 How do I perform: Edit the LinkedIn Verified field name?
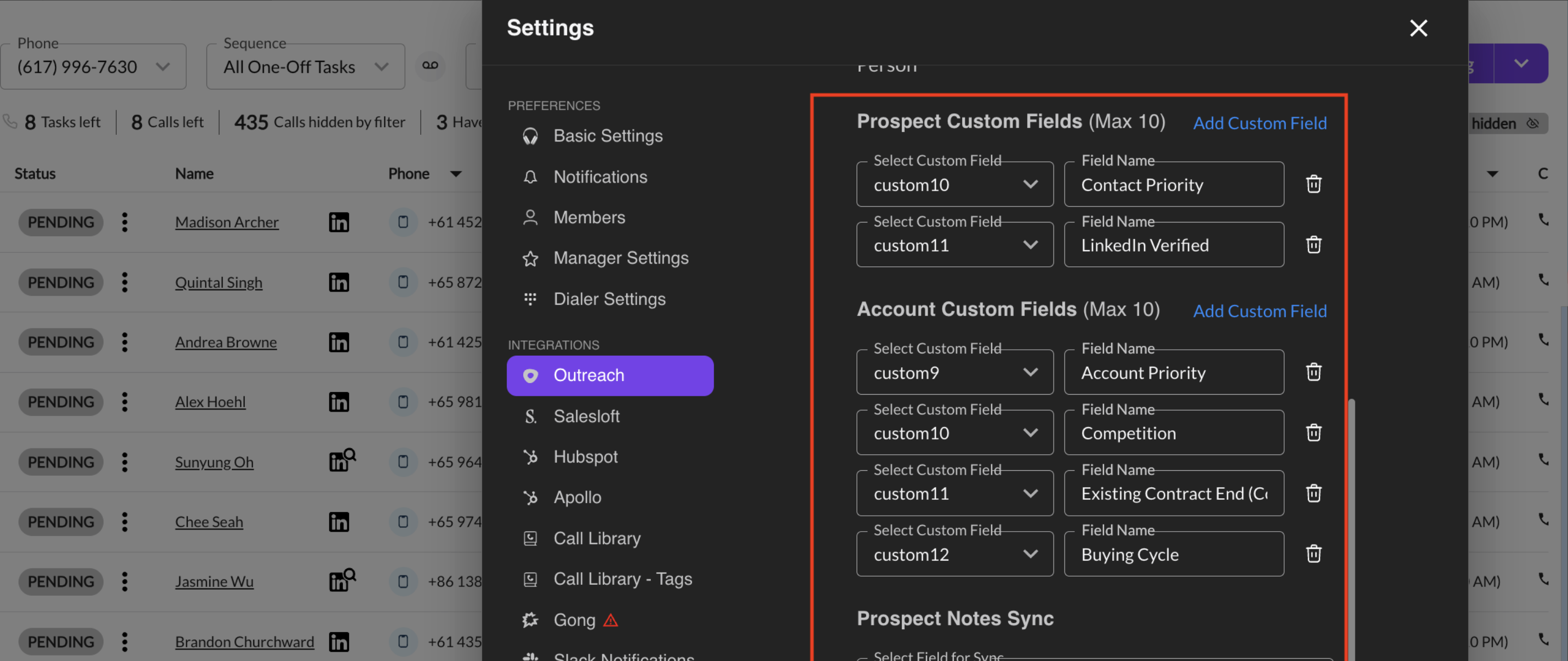pyautogui.click(x=1174, y=245)
